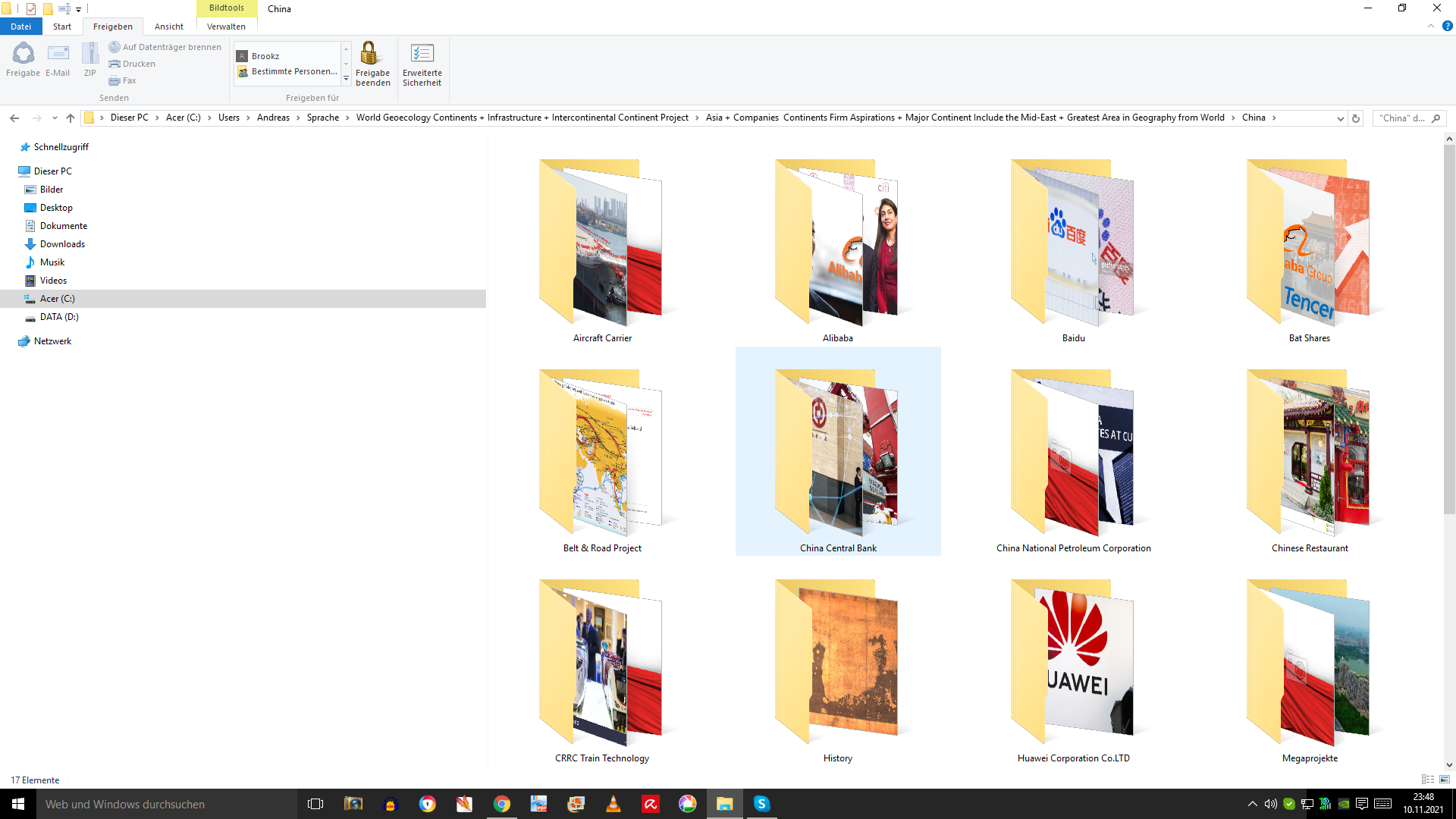Collapse the ribbon with chevron

1431,26
